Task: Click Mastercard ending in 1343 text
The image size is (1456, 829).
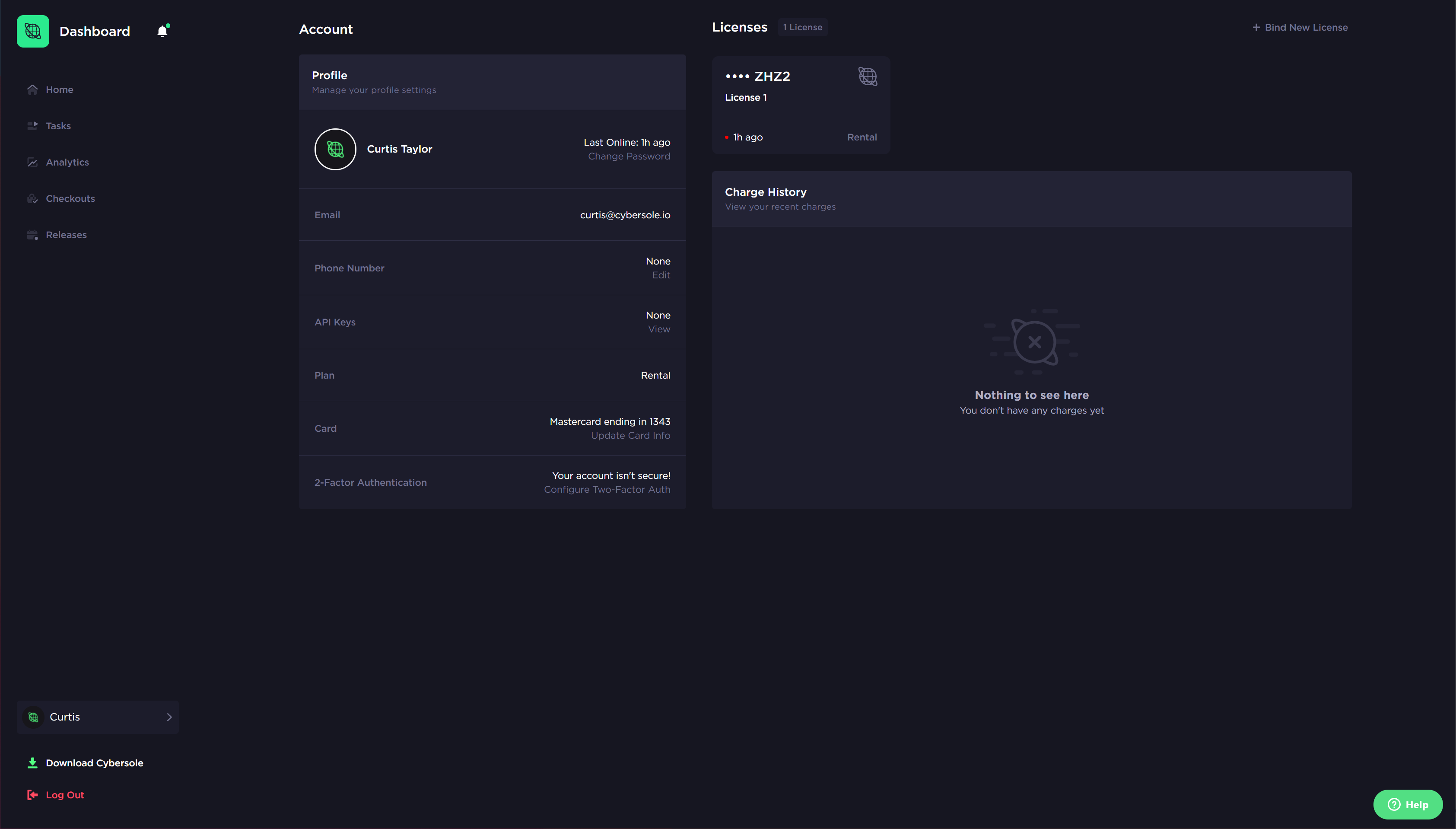Action: coord(610,422)
